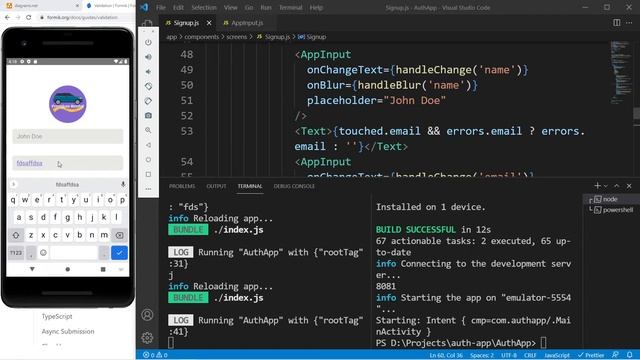Image resolution: width=640 pixels, height=360 pixels.
Task: Click 'Spaces: 2' indentation in status bar
Action: tap(482, 355)
